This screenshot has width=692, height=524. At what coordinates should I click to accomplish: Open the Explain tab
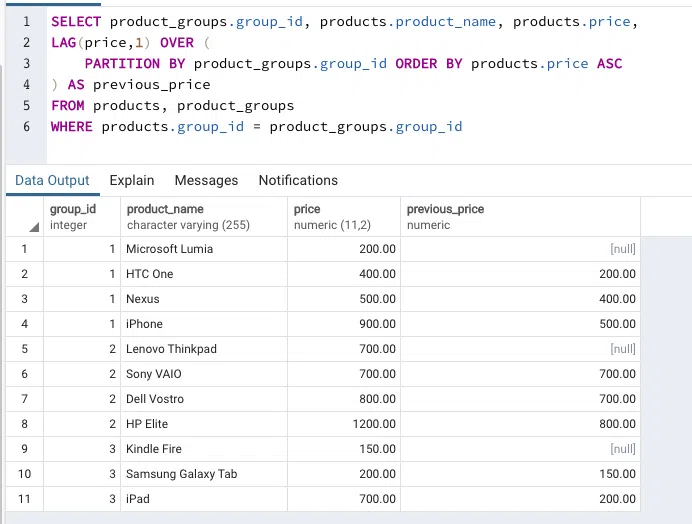point(132,181)
